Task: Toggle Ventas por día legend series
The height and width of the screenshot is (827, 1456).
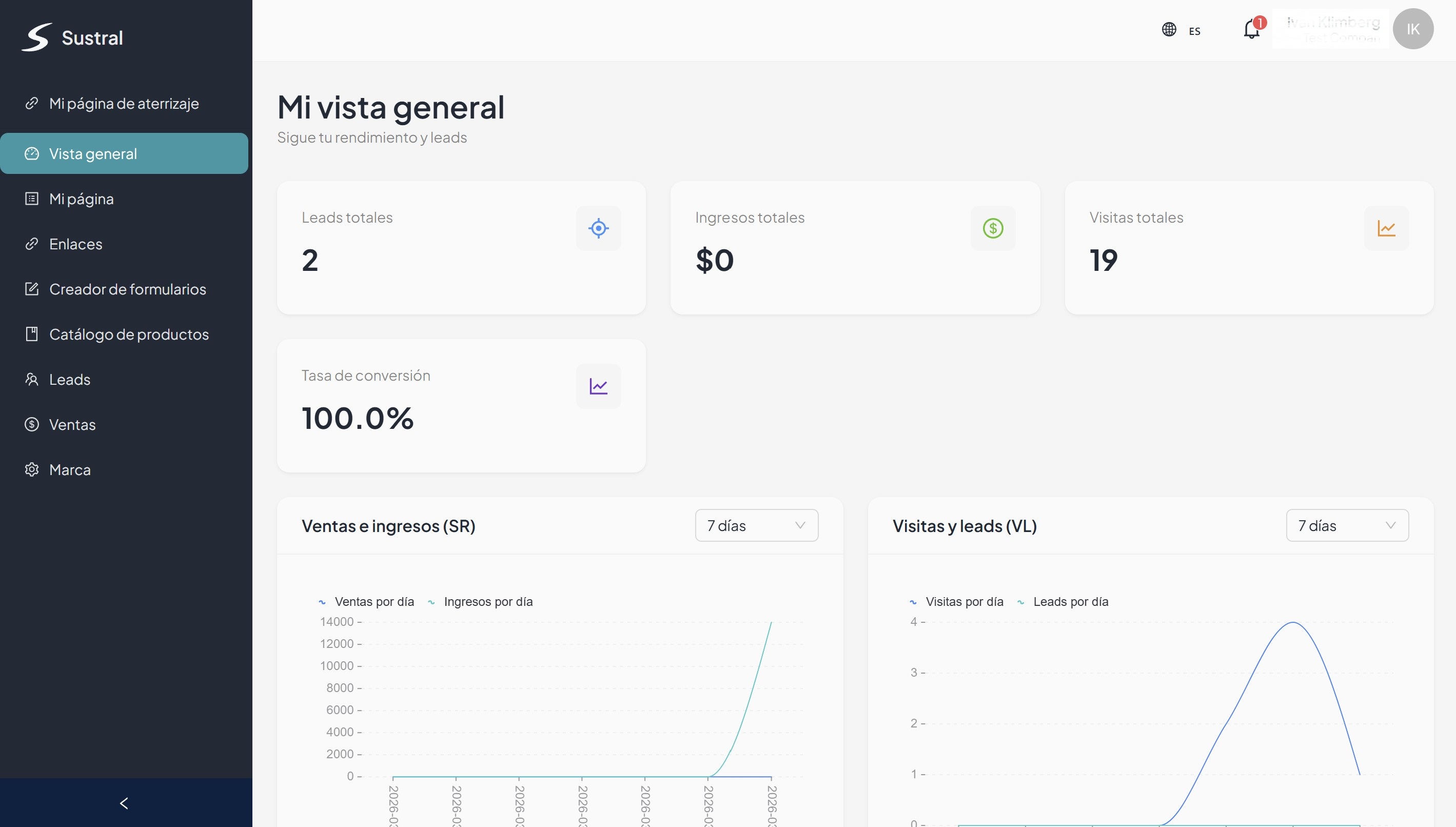Action: [x=366, y=601]
